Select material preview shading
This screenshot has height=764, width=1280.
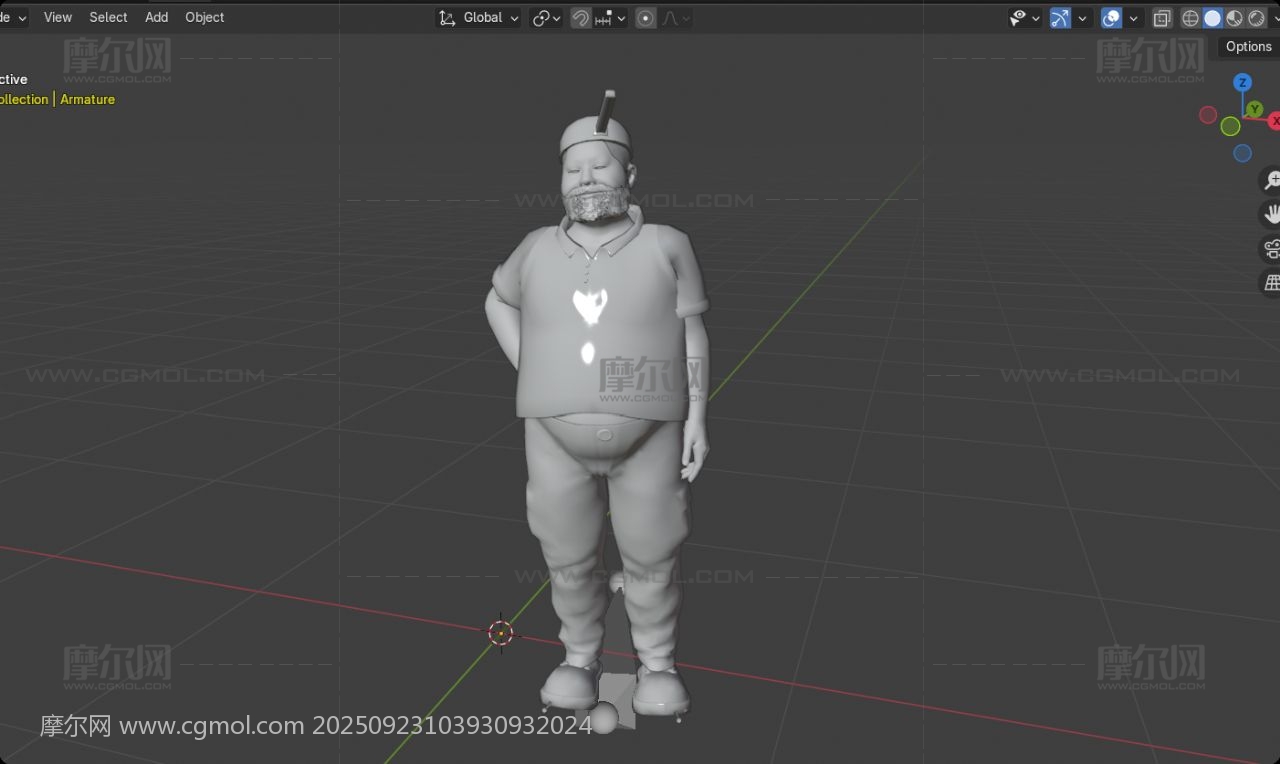1234,18
